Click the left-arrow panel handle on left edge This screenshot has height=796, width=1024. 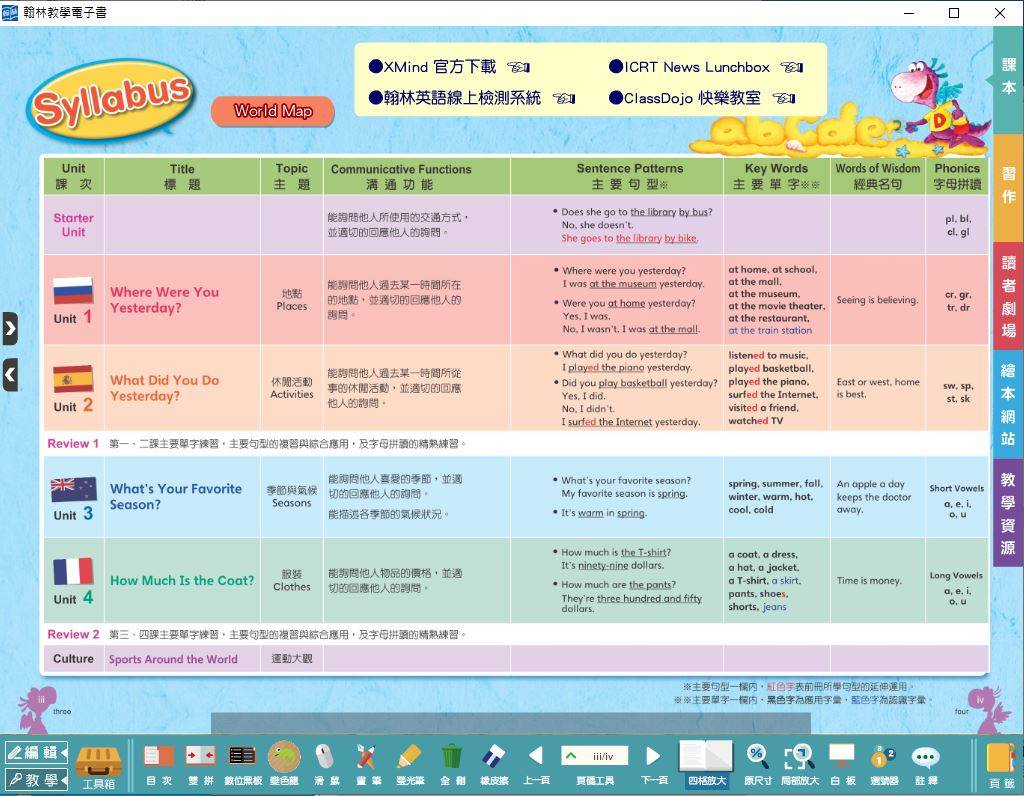point(10,375)
